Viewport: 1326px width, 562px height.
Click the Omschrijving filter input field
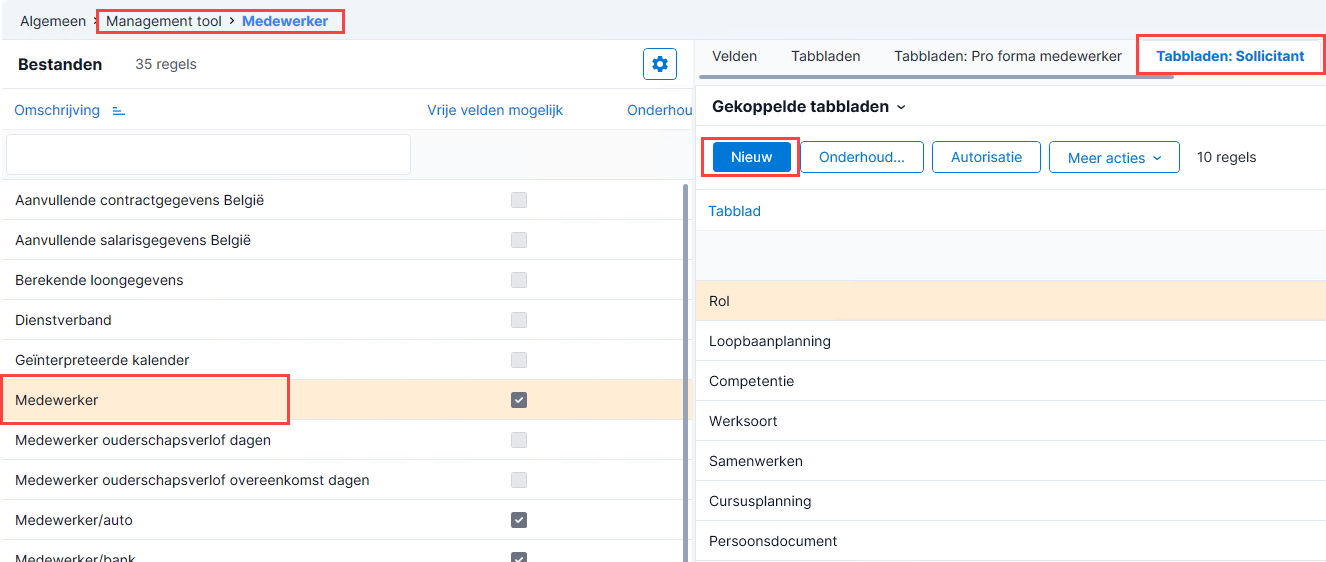208,155
